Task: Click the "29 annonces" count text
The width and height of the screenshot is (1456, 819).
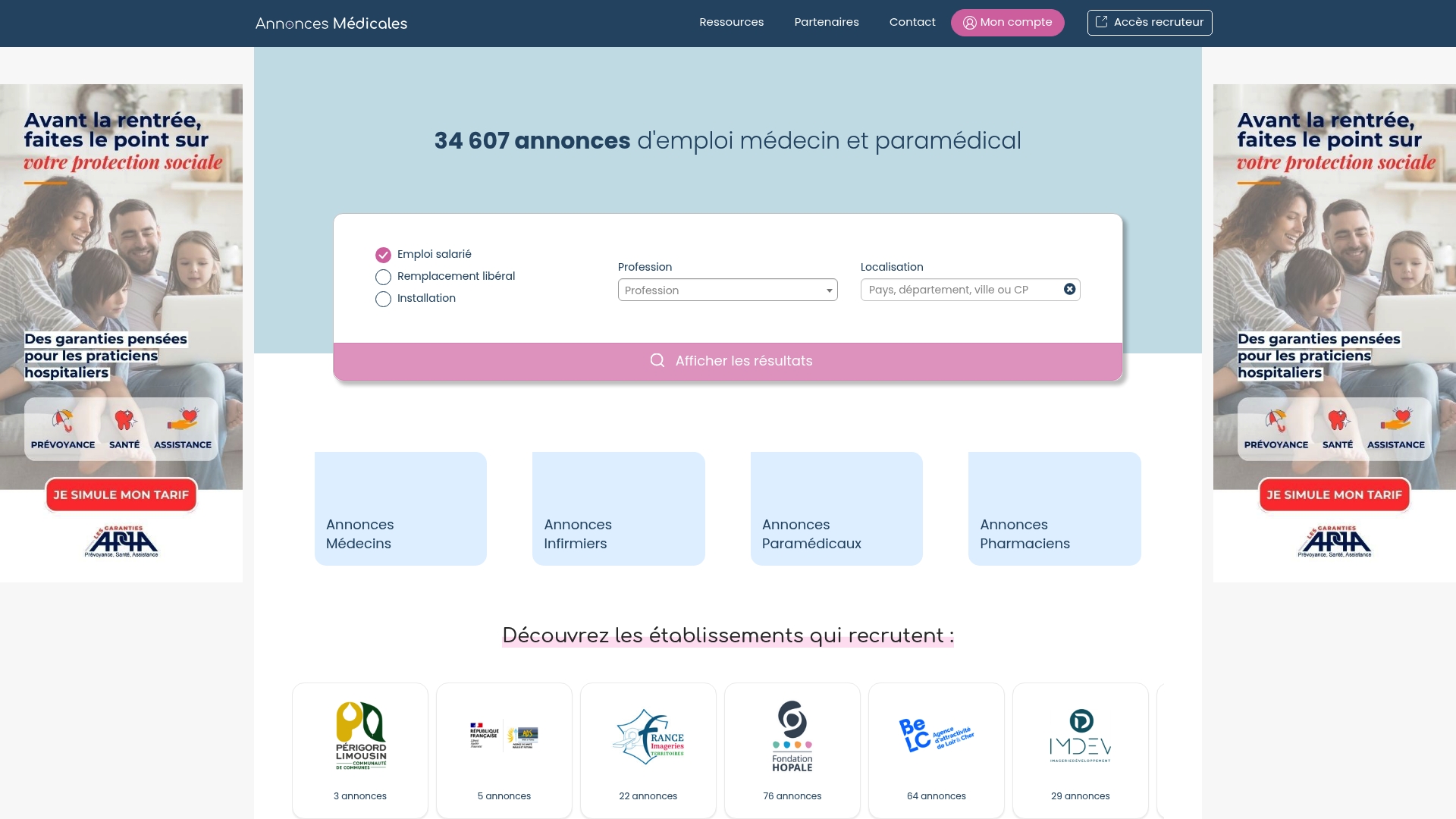Action: tap(1081, 795)
